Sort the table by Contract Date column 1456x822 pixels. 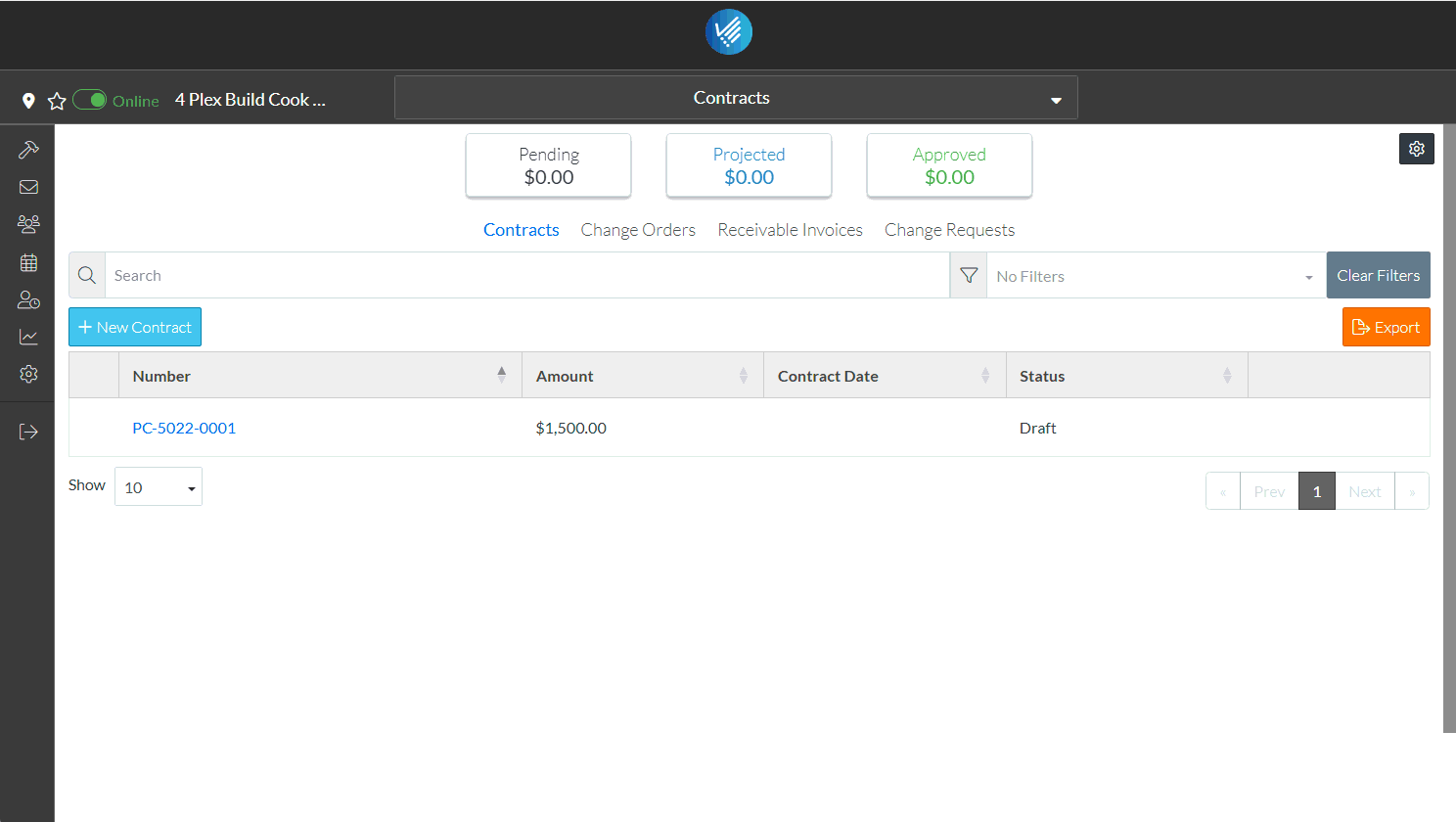coord(885,376)
